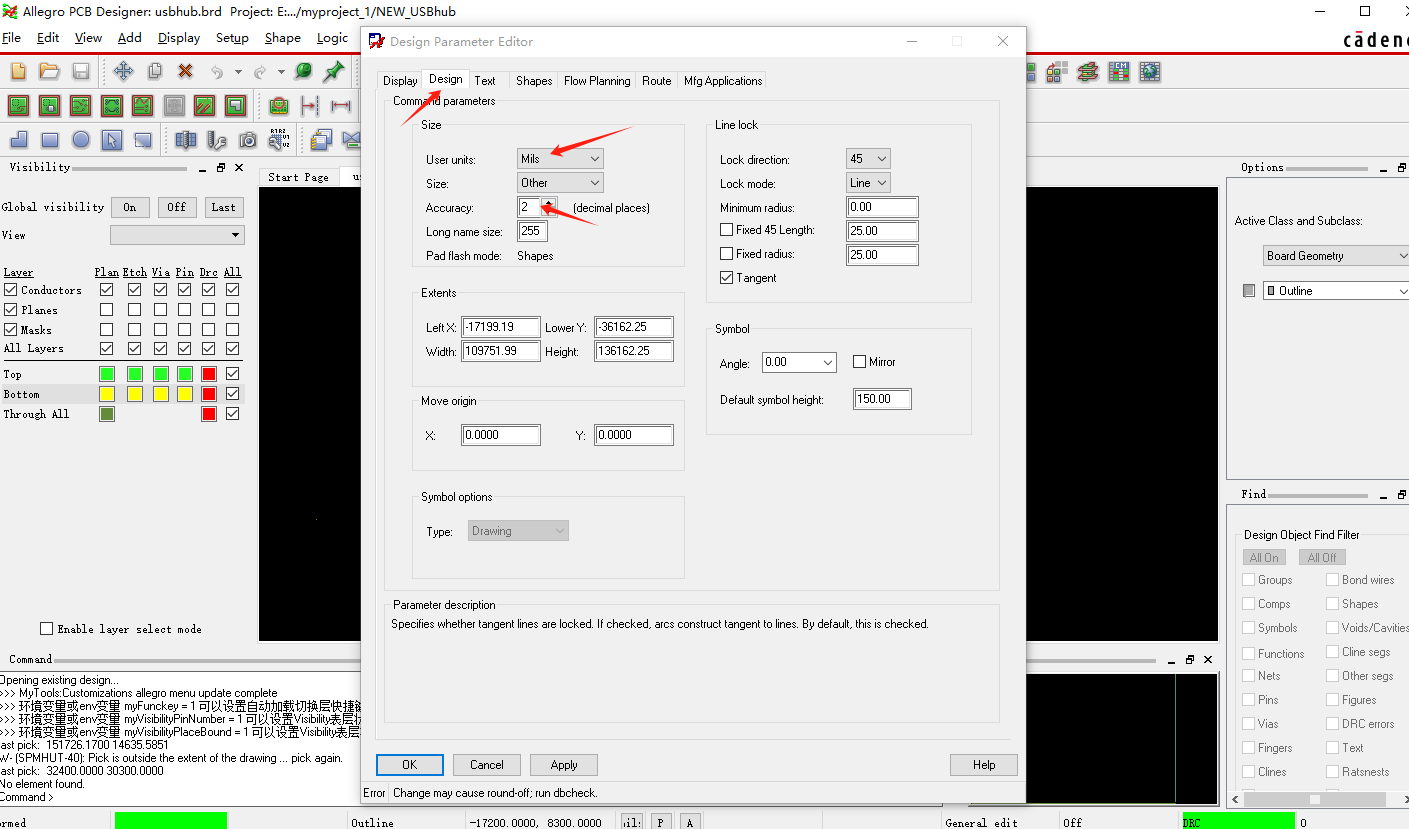Click the Save floppy disk icon

(81, 71)
